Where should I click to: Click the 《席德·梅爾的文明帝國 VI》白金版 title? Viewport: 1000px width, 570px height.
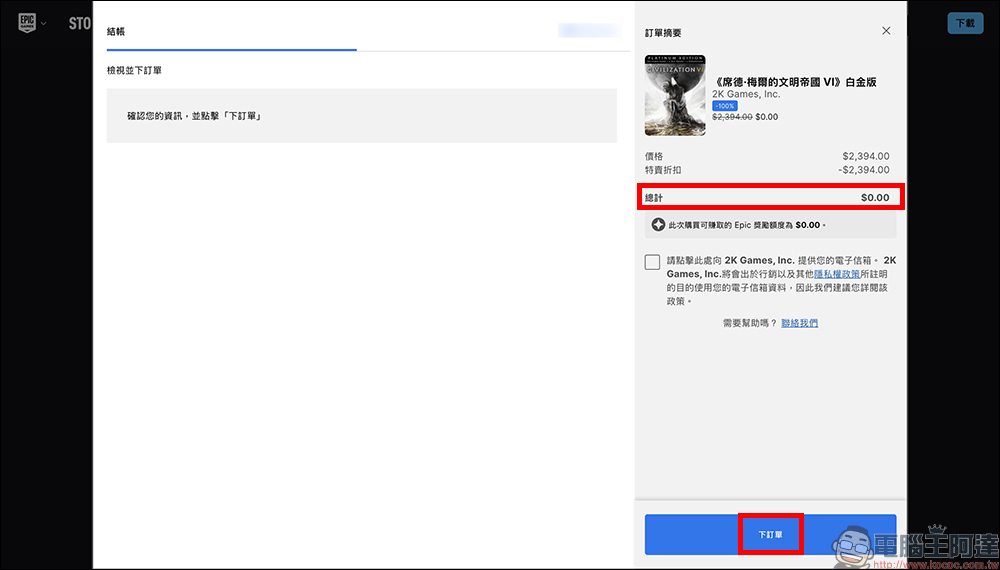pos(794,82)
